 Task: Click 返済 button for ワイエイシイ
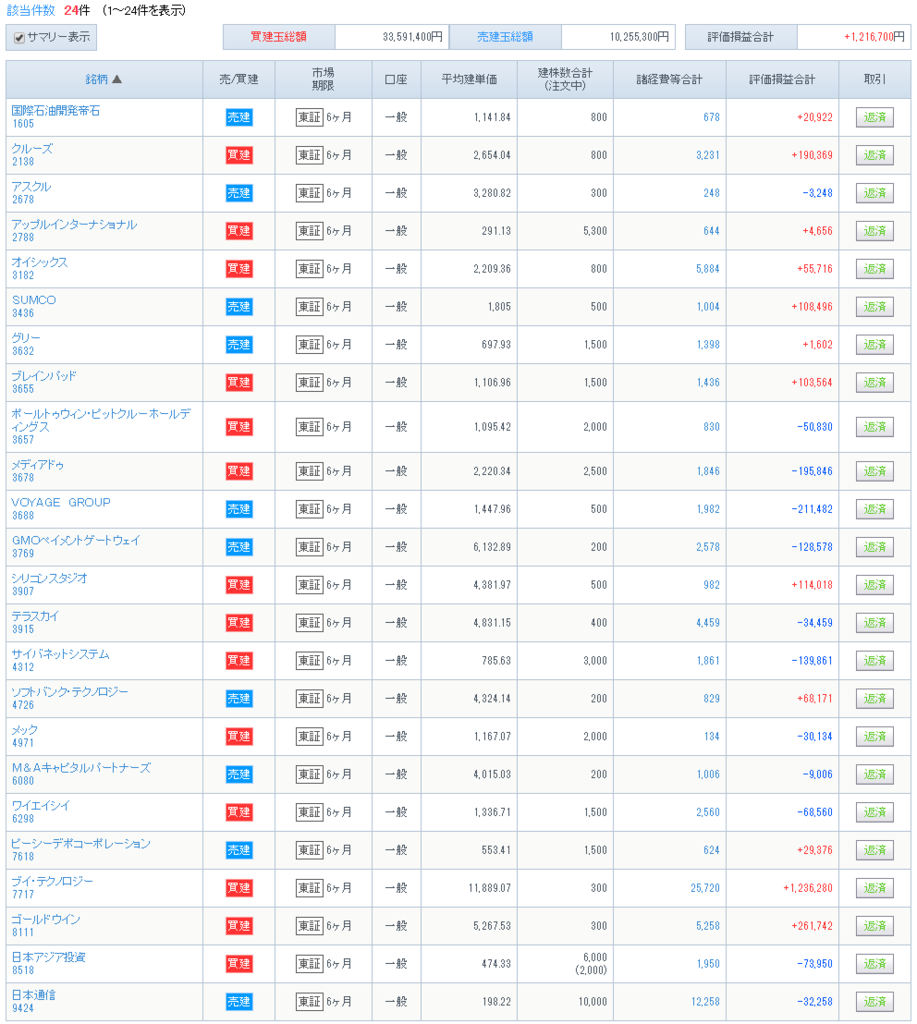point(875,812)
